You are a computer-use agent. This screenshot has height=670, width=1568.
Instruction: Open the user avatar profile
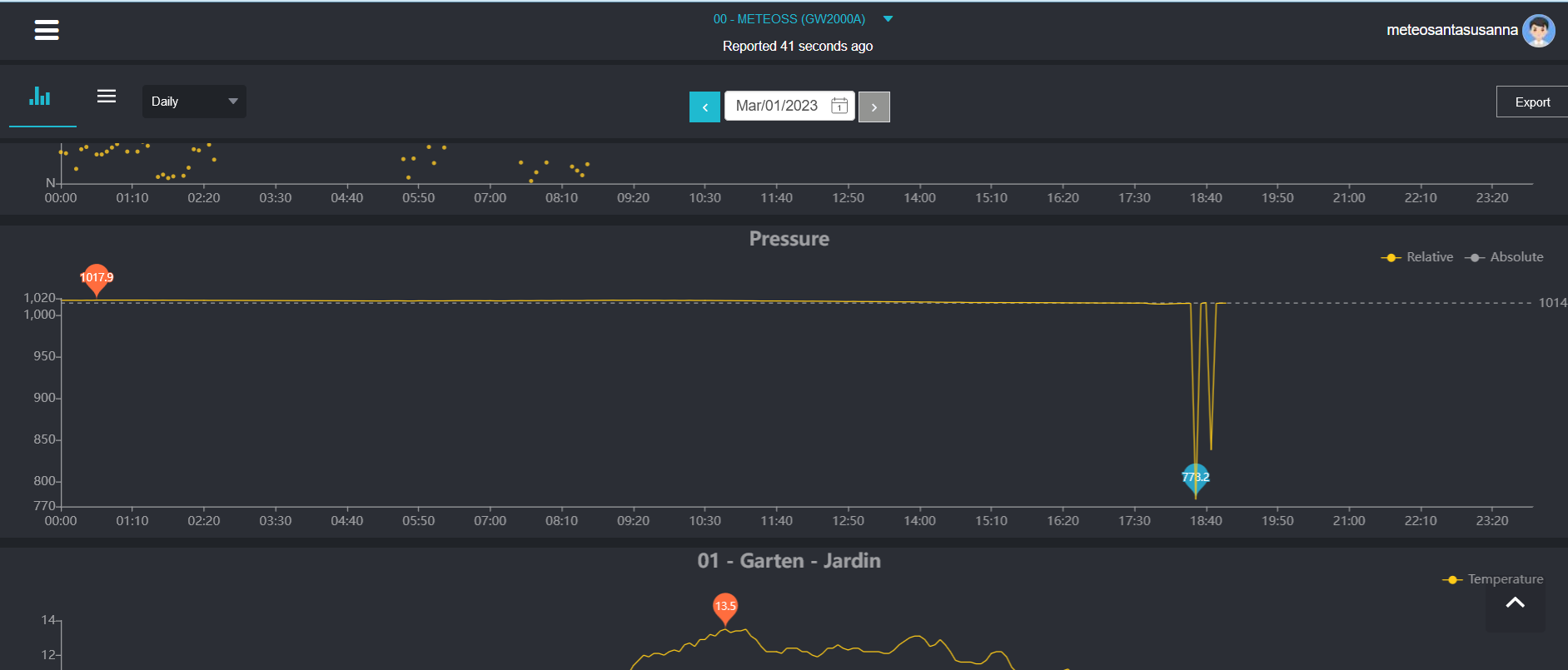[1538, 31]
